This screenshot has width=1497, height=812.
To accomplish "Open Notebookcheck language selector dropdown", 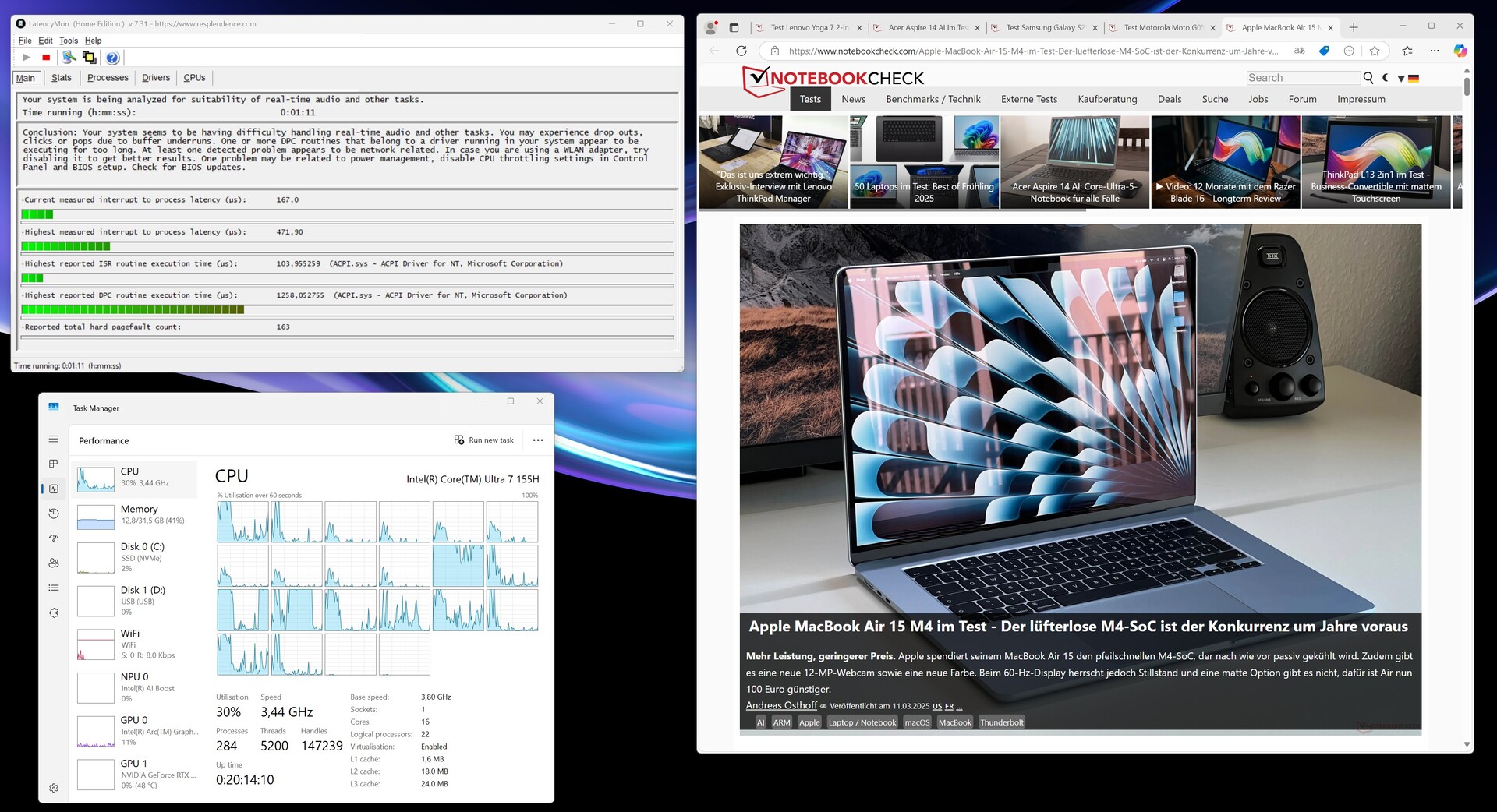I will [x=1407, y=78].
